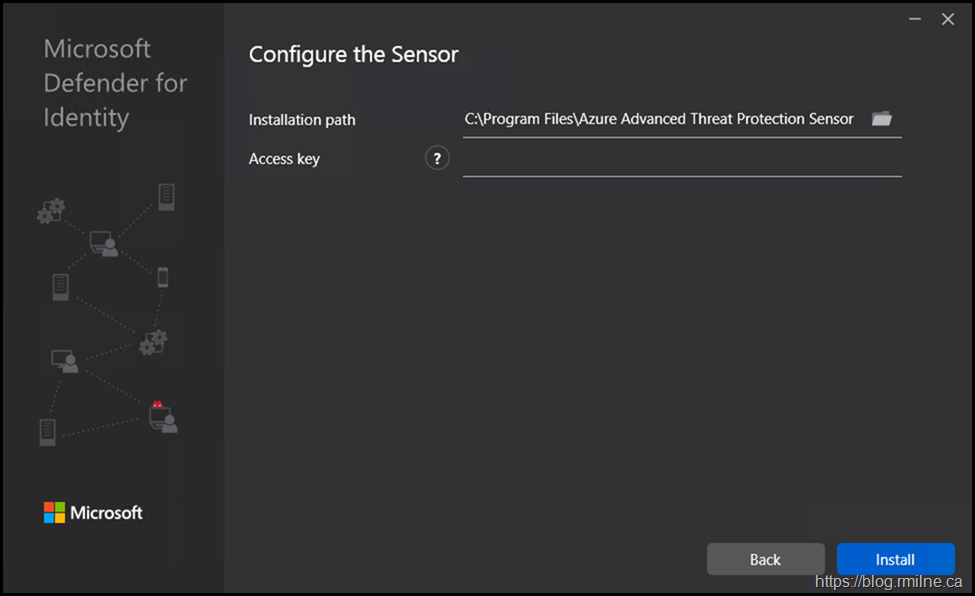Screen dimensions: 975x596
Task: Click the Microsoft four-color logo
Action: click(54, 512)
